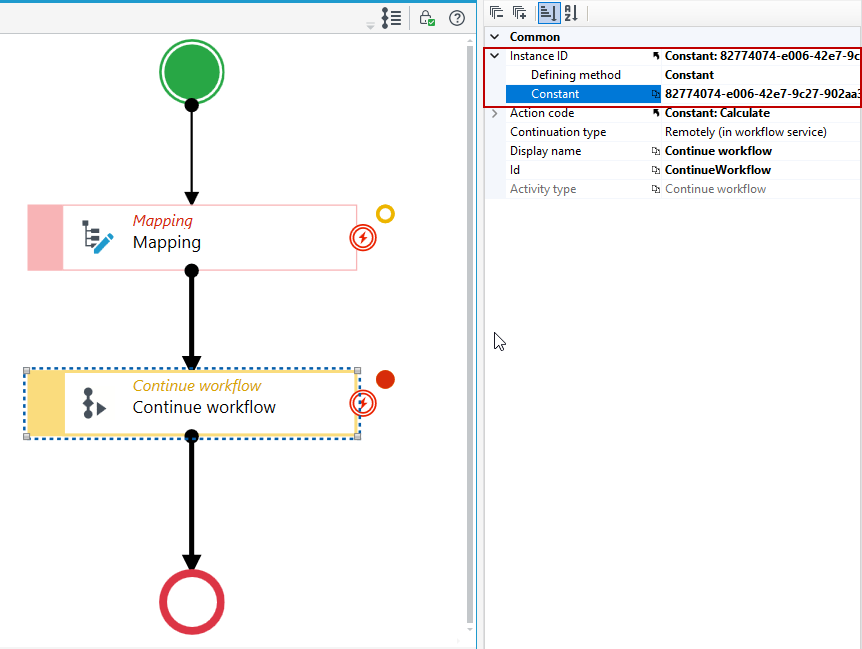The image size is (862, 649).
Task: Click the marker icon beside Instance ID value
Action: pyautogui.click(x=656, y=56)
